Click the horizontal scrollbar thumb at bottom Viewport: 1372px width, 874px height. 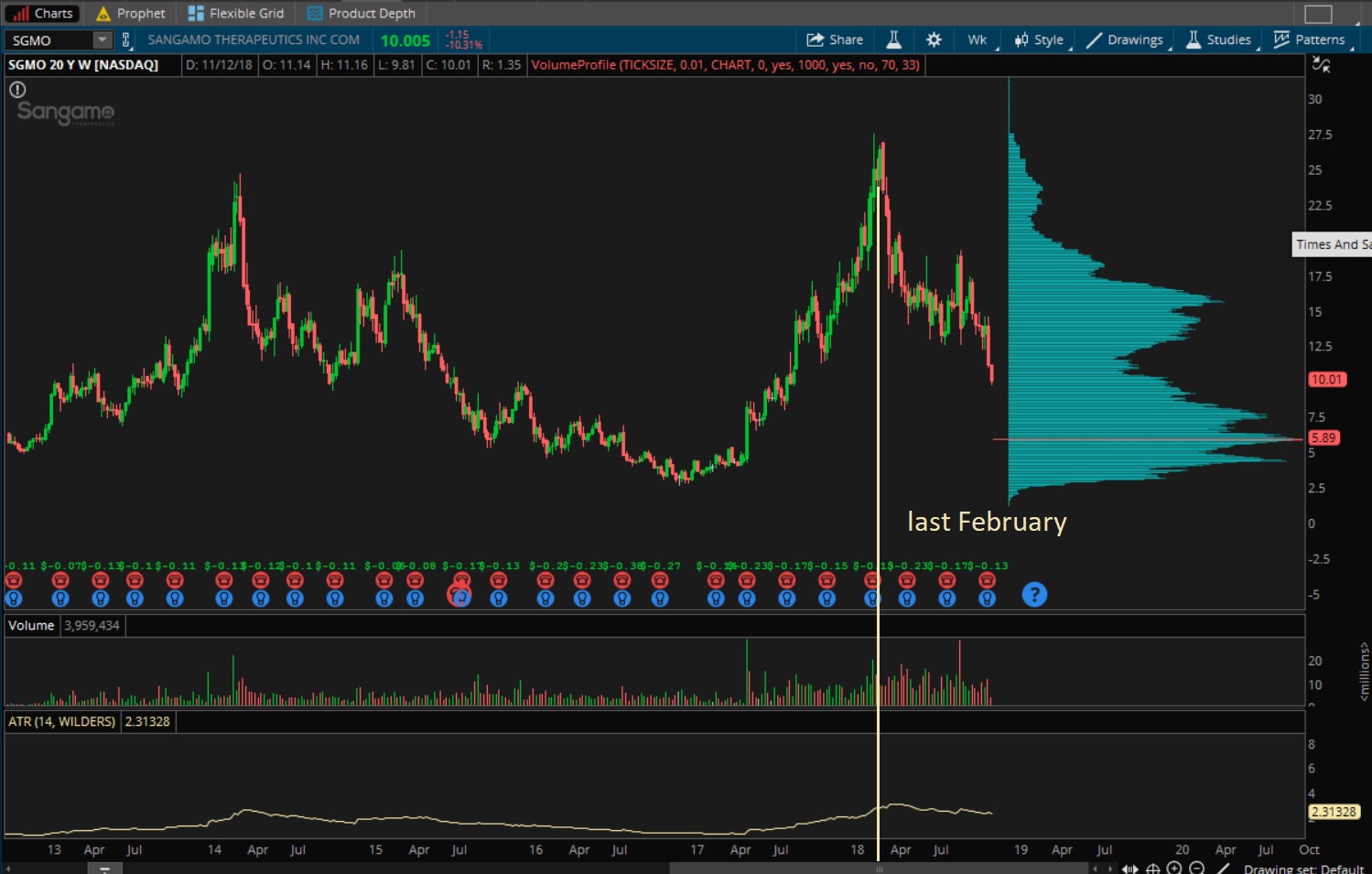[x=879, y=869]
